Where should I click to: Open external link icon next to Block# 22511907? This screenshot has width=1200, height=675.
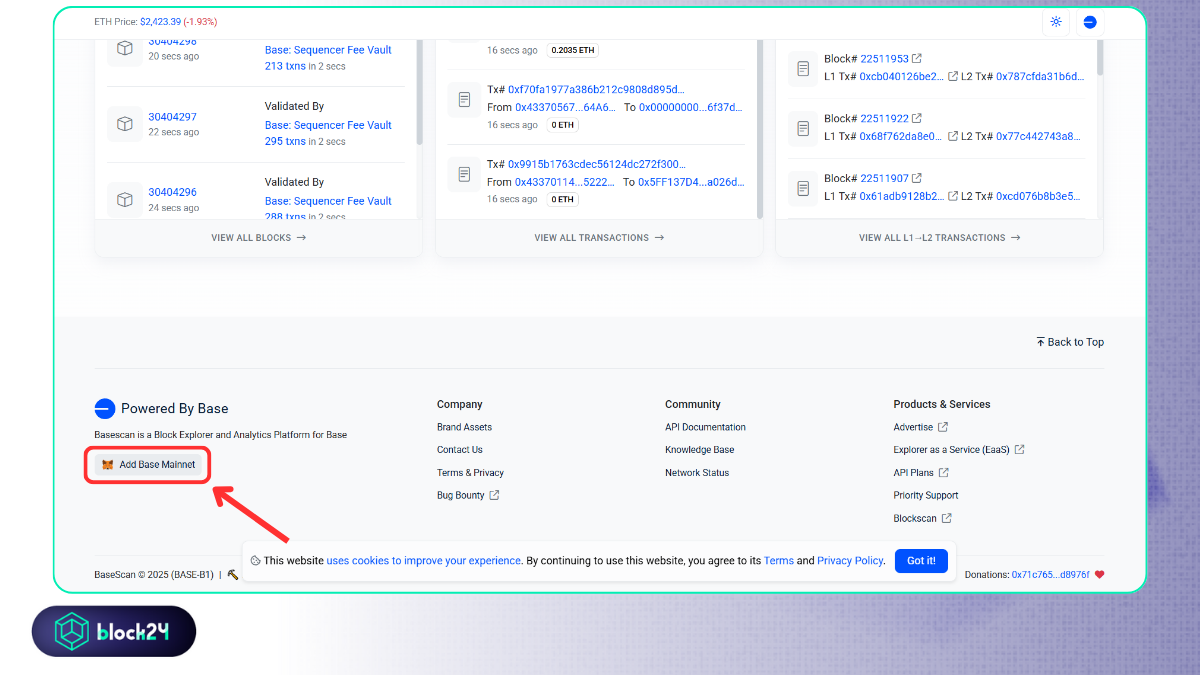918,178
